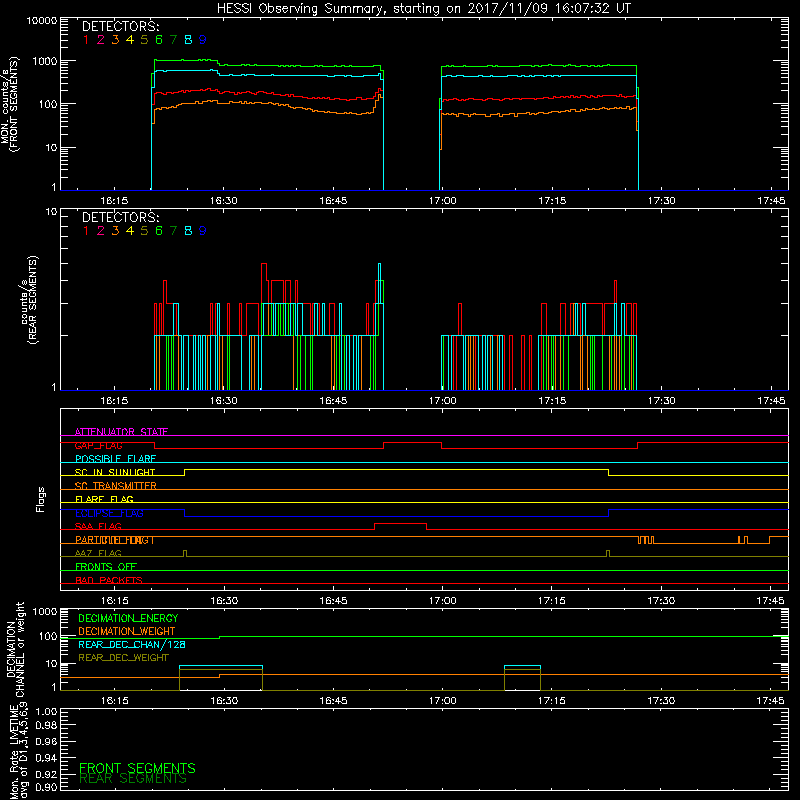Image resolution: width=800 pixels, height=800 pixels.
Task: Click the REAR_DEC_CHAN/128 legend label
Action: [x=132, y=644]
